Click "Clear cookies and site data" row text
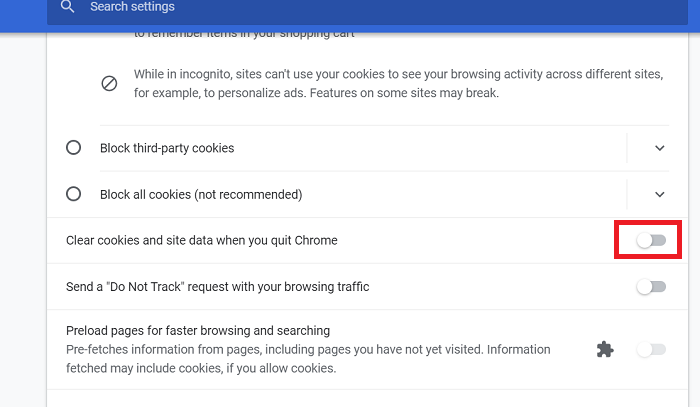 (x=201, y=241)
